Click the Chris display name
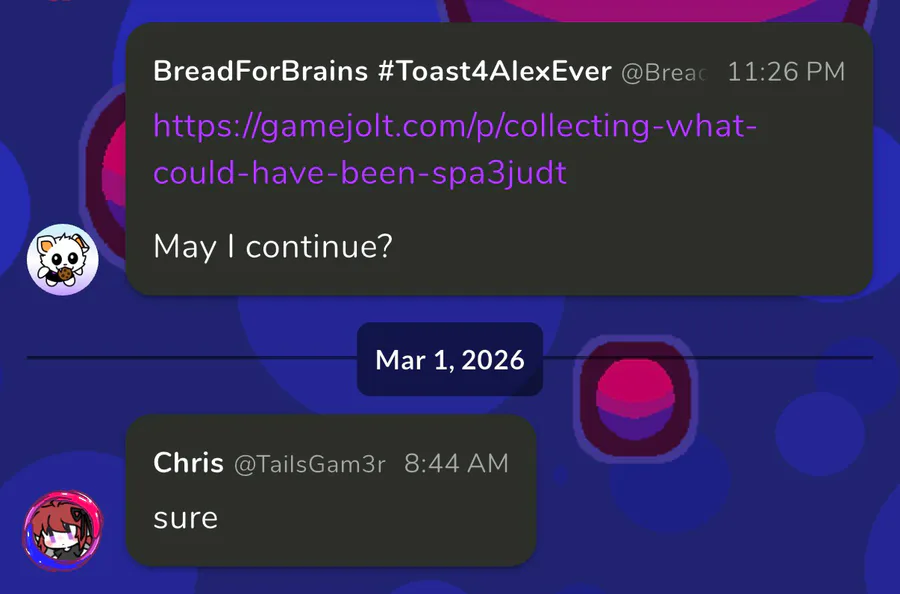 188,463
